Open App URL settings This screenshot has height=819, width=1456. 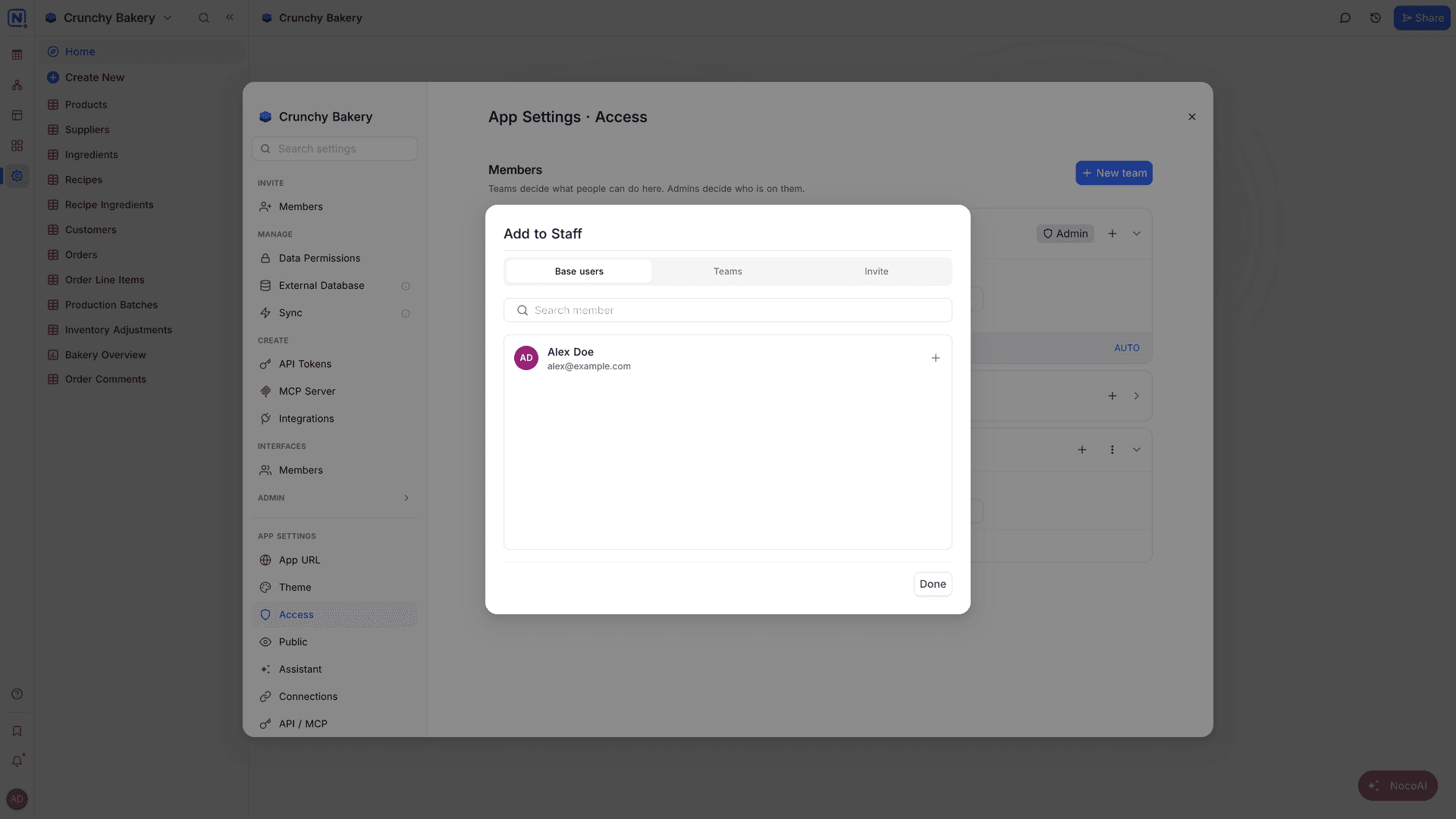click(334, 560)
